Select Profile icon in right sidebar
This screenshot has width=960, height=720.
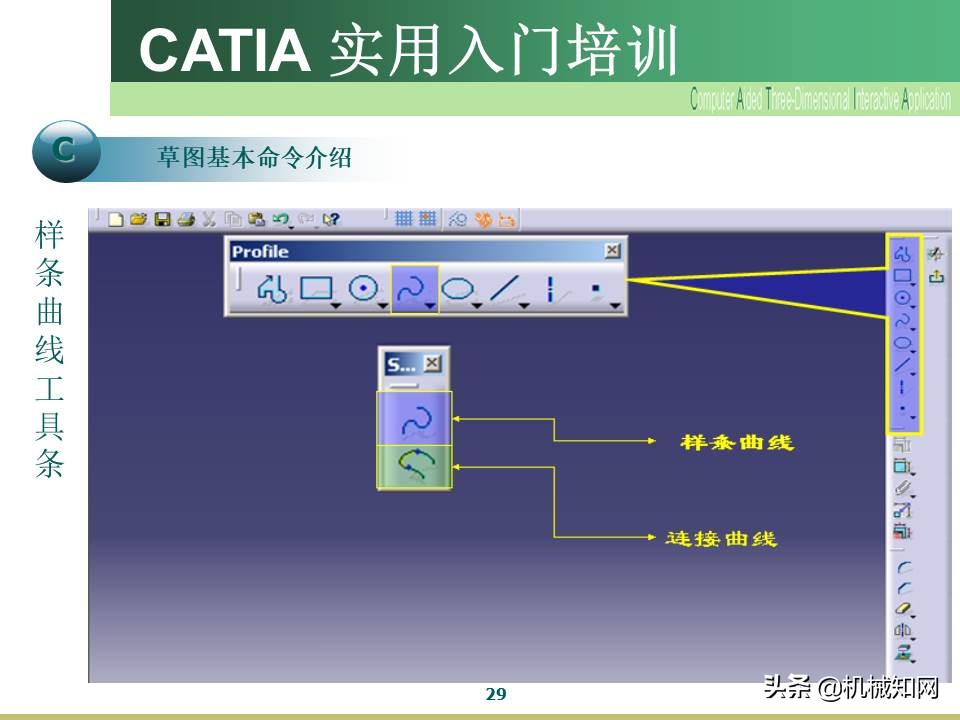[x=902, y=253]
